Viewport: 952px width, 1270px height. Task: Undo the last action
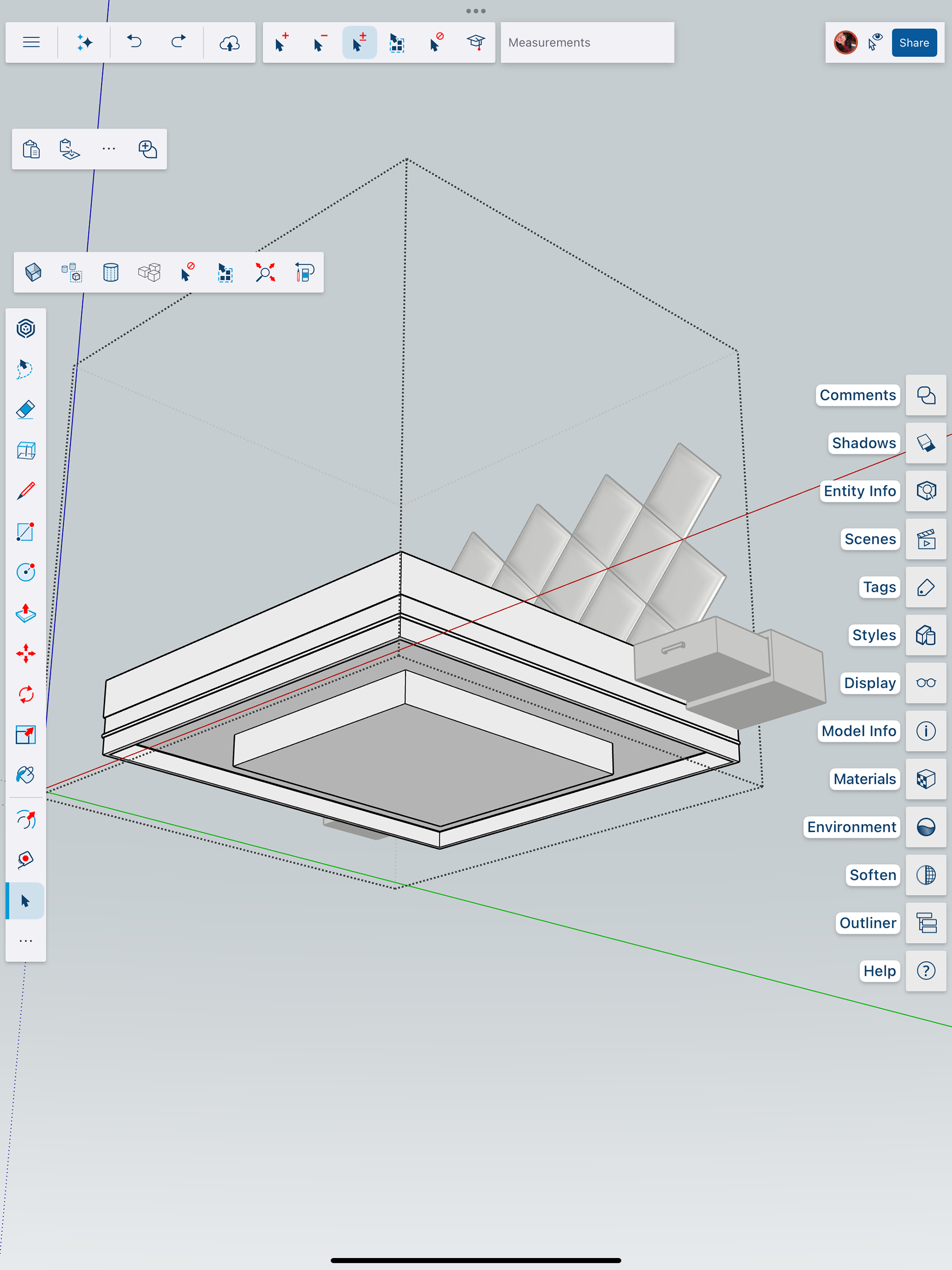134,43
